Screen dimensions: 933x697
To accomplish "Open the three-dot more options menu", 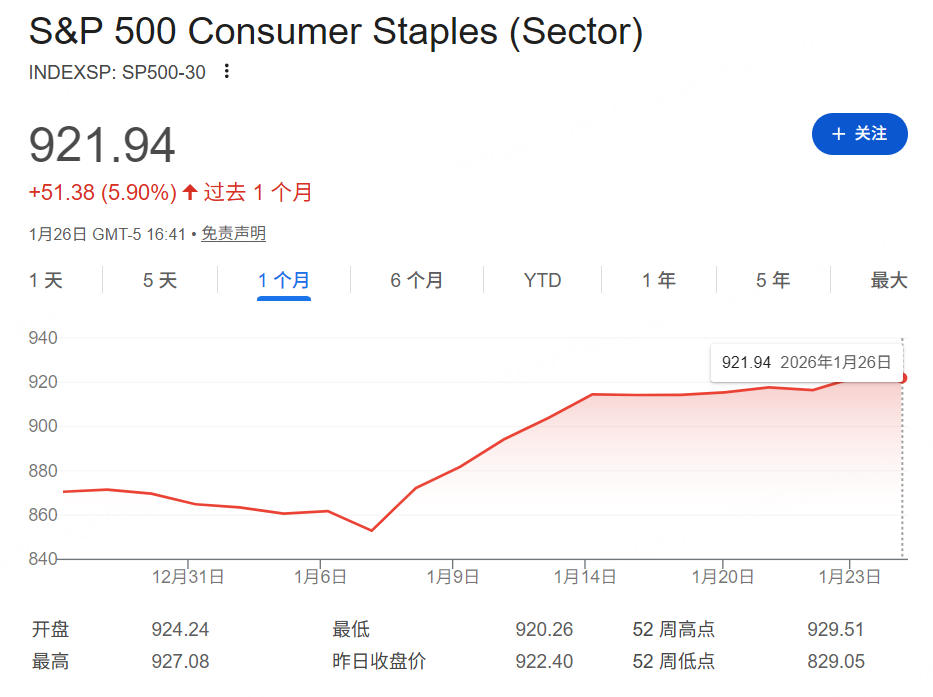I will 227,71.
